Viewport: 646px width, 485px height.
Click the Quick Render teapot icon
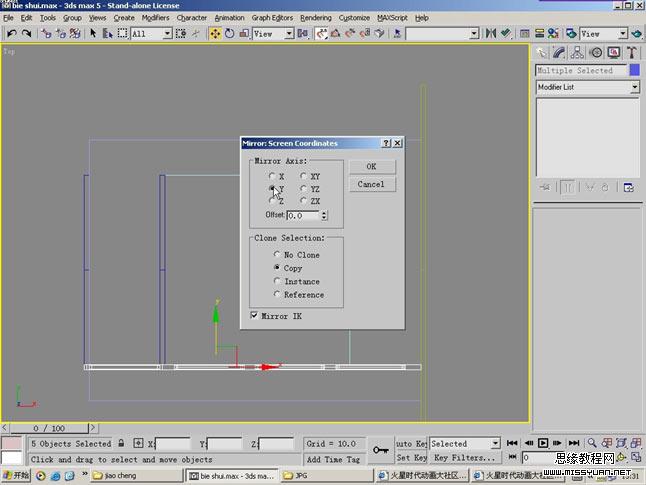[x=637, y=33]
